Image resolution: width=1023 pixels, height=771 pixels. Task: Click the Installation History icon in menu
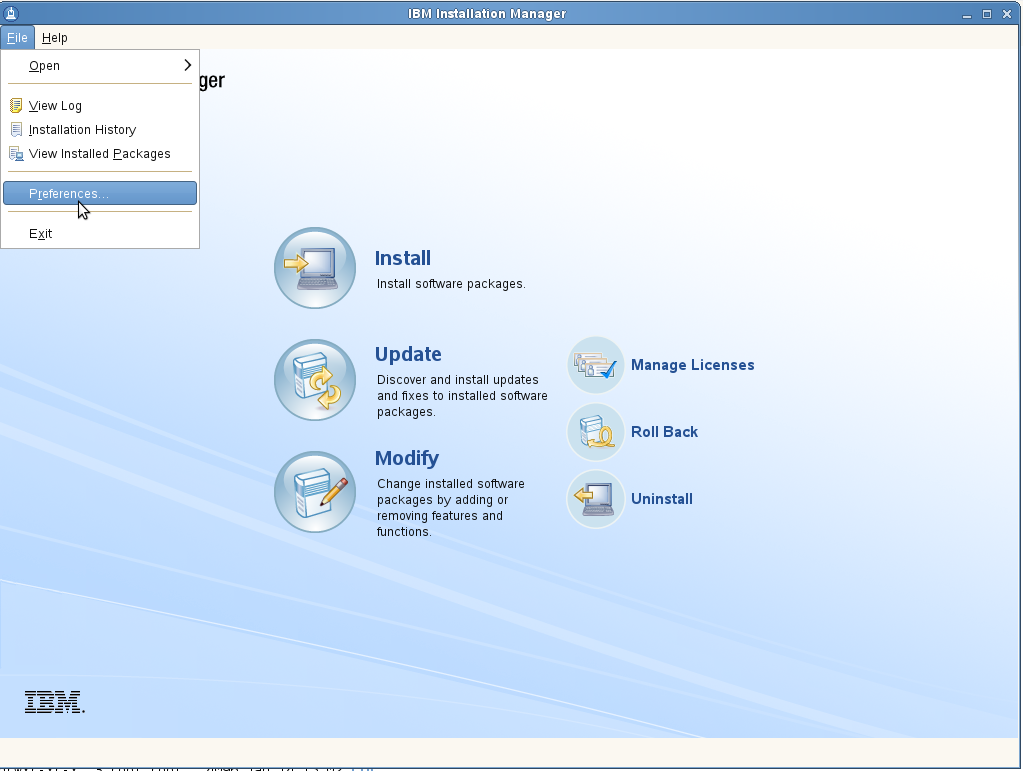(16, 130)
